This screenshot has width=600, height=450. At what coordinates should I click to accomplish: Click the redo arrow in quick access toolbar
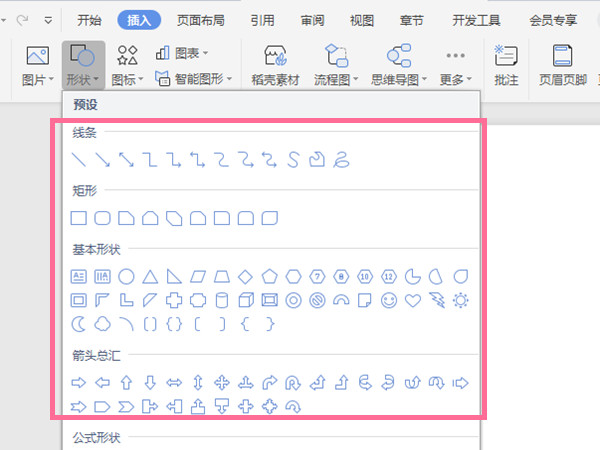pos(23,20)
